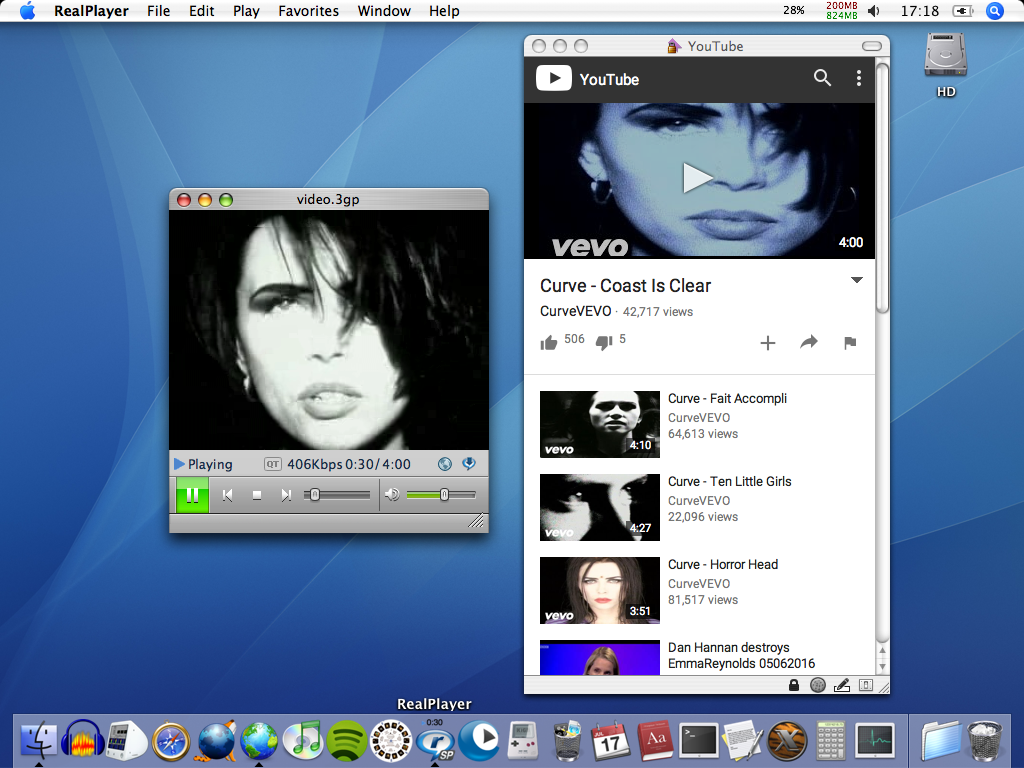Screen dimensions: 1024x768
Task: Click the YouTube logo in the YouTube window
Action: [x=588, y=79]
